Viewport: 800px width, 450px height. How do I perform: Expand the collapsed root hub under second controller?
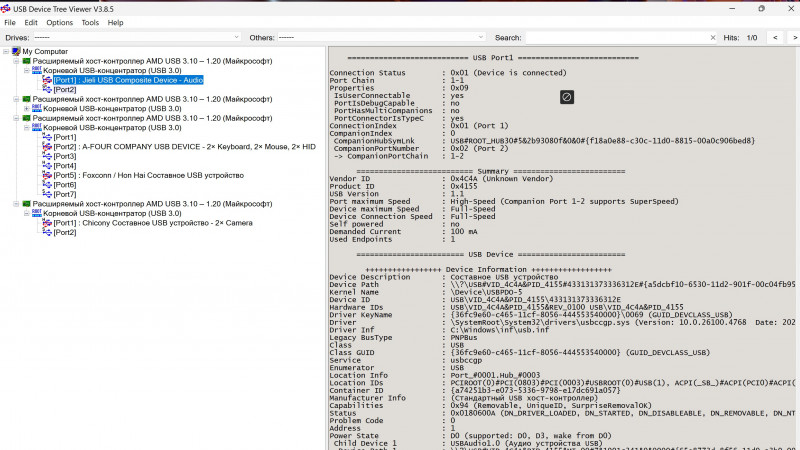[x=27, y=109]
